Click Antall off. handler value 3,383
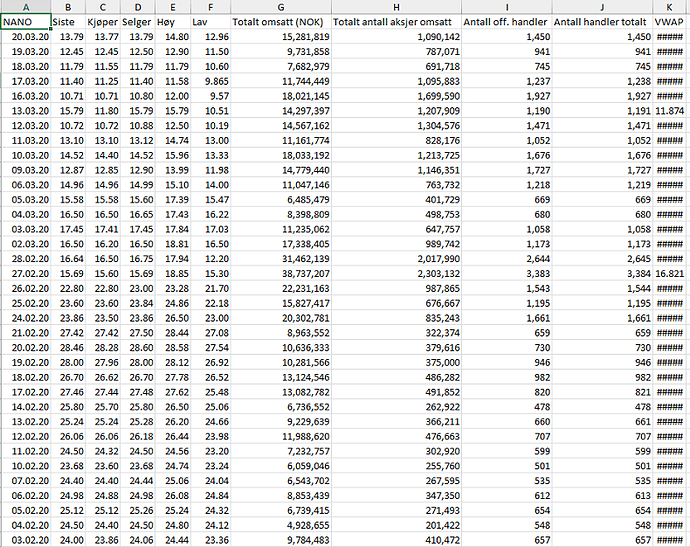Image resolution: width=690 pixels, height=547 pixels. pos(506,274)
